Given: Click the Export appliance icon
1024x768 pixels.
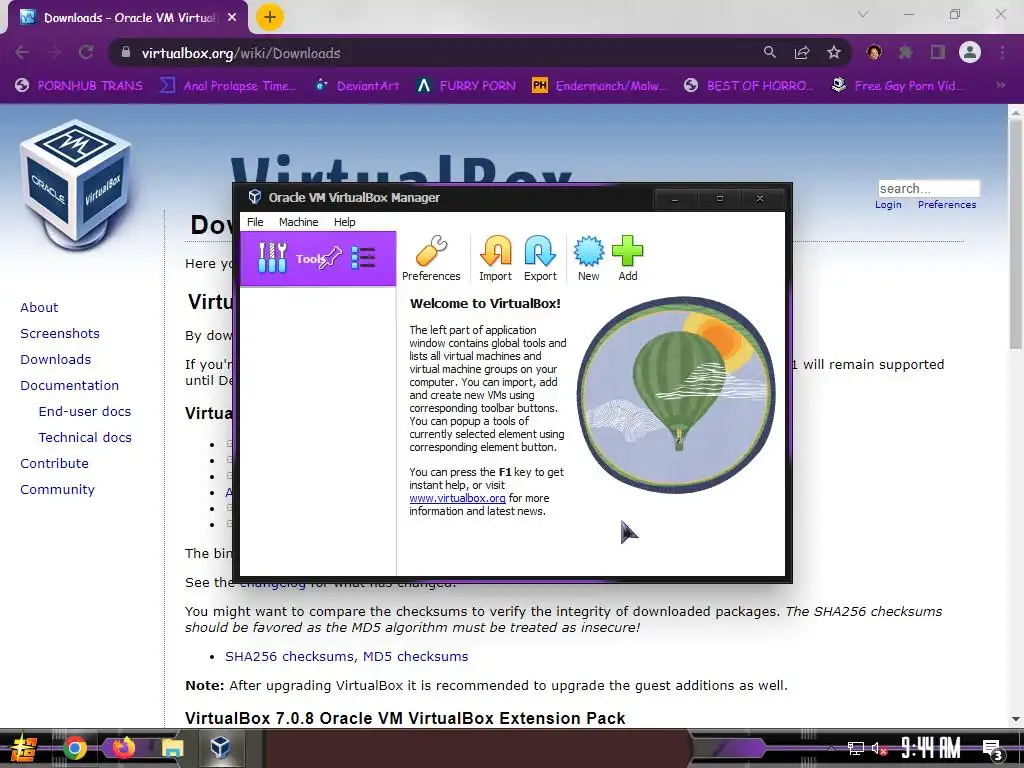Looking at the screenshot, I should [x=540, y=259].
